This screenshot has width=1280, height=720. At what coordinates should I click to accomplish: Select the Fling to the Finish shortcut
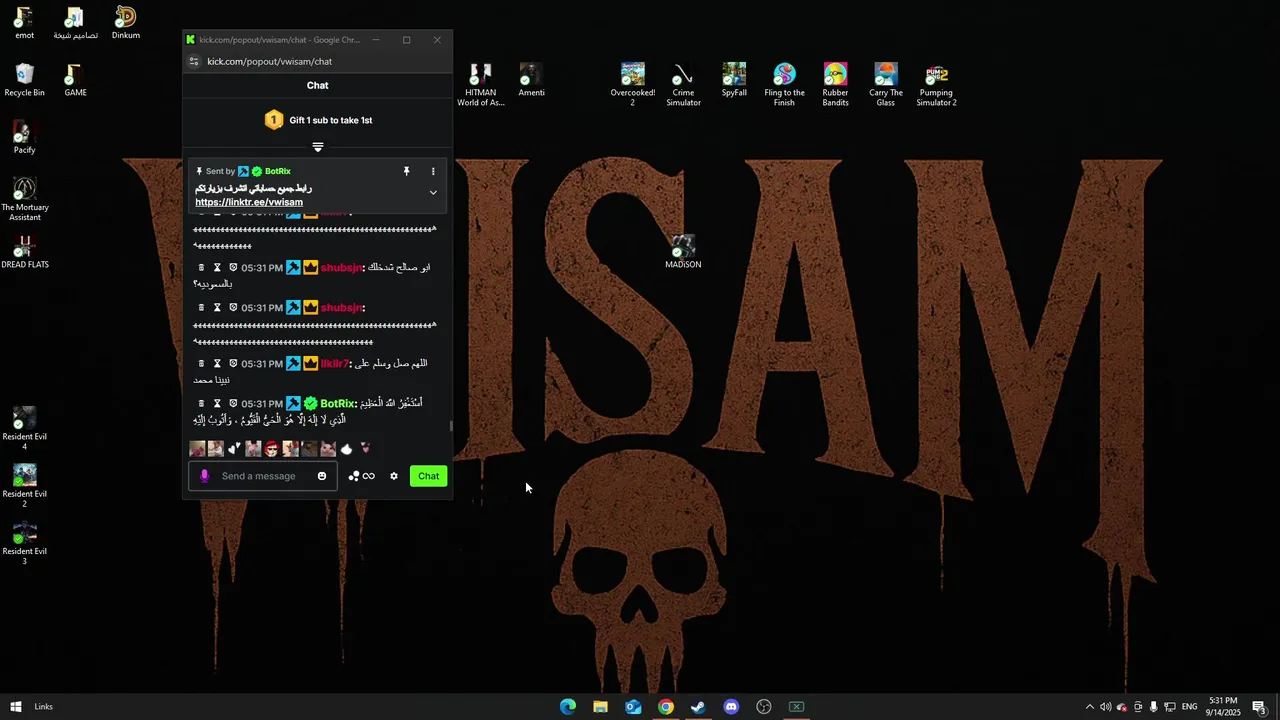[784, 85]
